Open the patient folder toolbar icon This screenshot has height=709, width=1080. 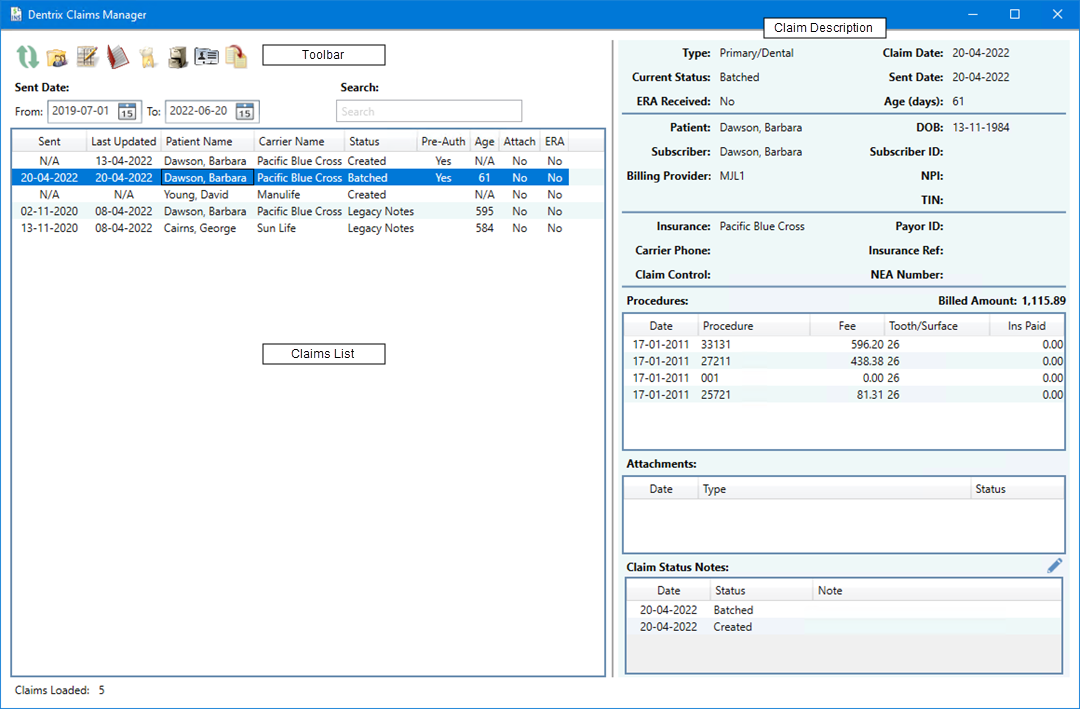pyautogui.click(x=57, y=57)
